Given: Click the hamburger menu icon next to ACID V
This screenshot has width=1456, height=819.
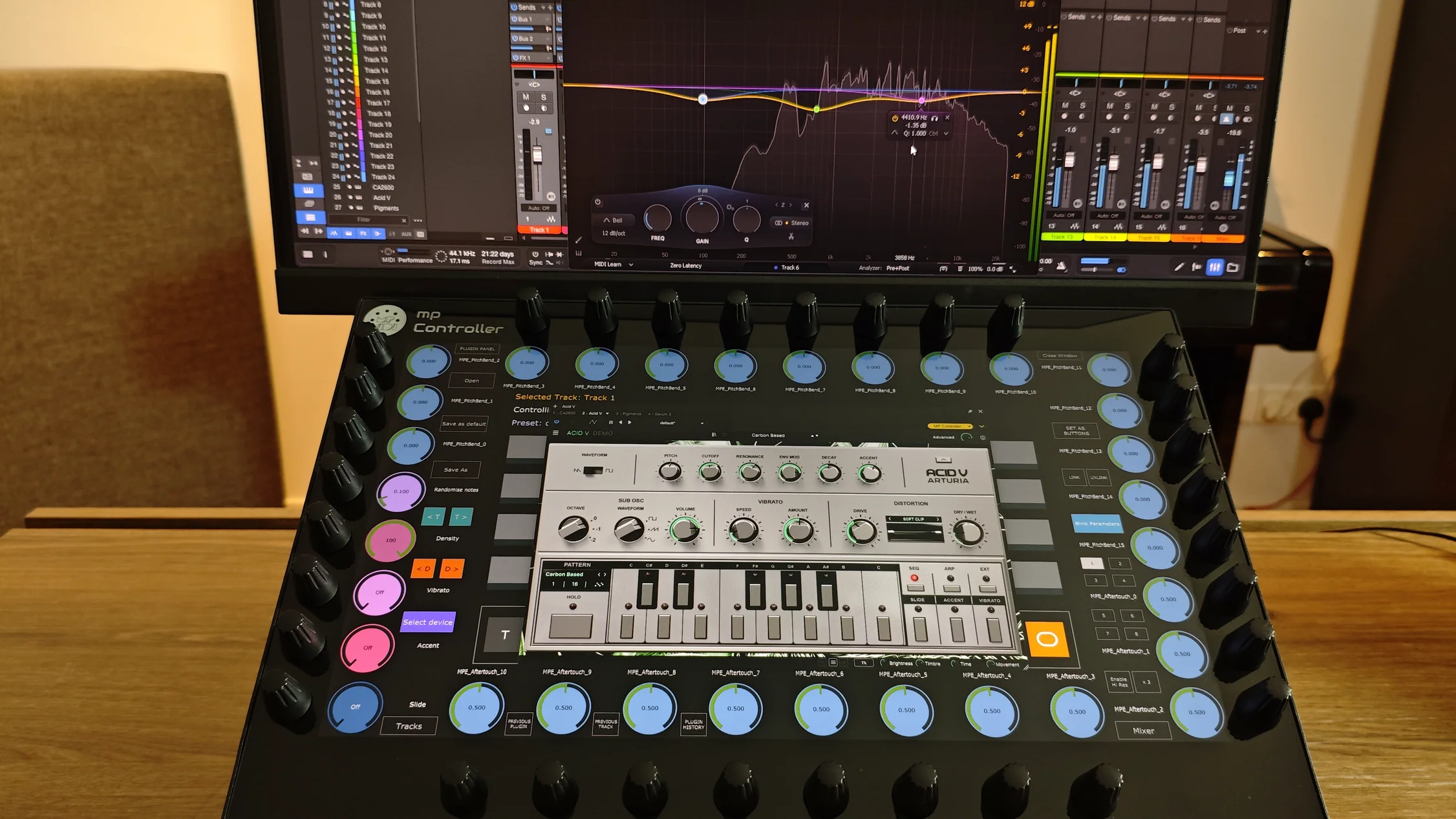Looking at the screenshot, I should [555, 433].
